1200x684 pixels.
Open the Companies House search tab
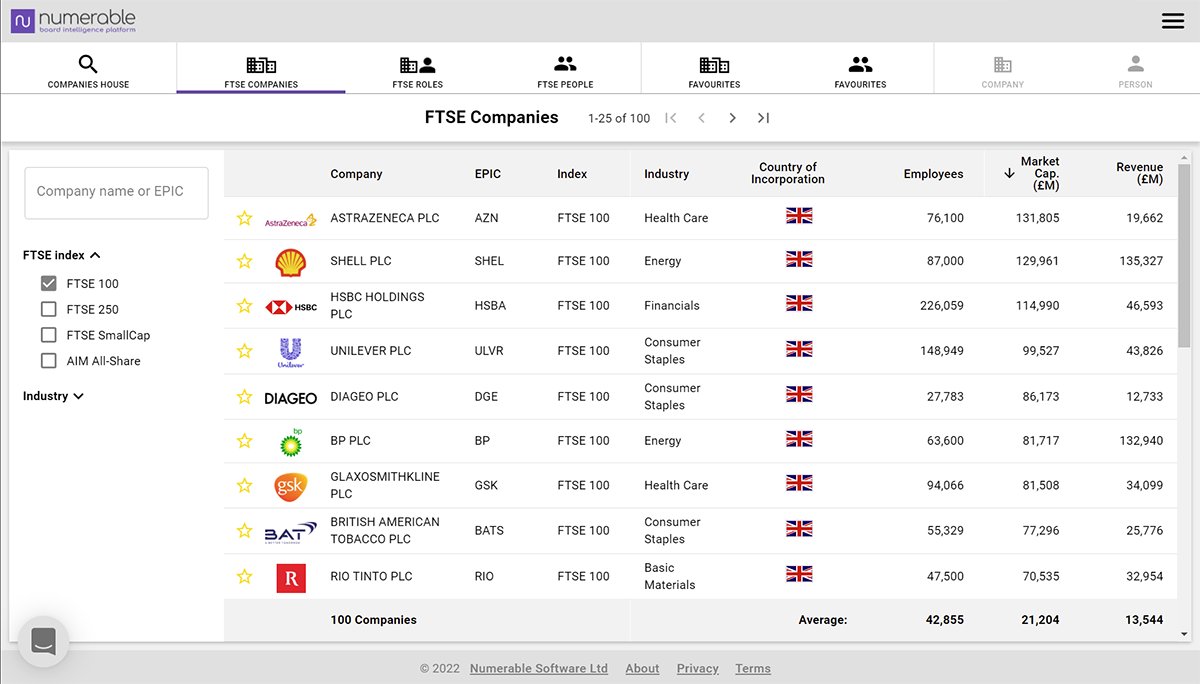click(88, 68)
